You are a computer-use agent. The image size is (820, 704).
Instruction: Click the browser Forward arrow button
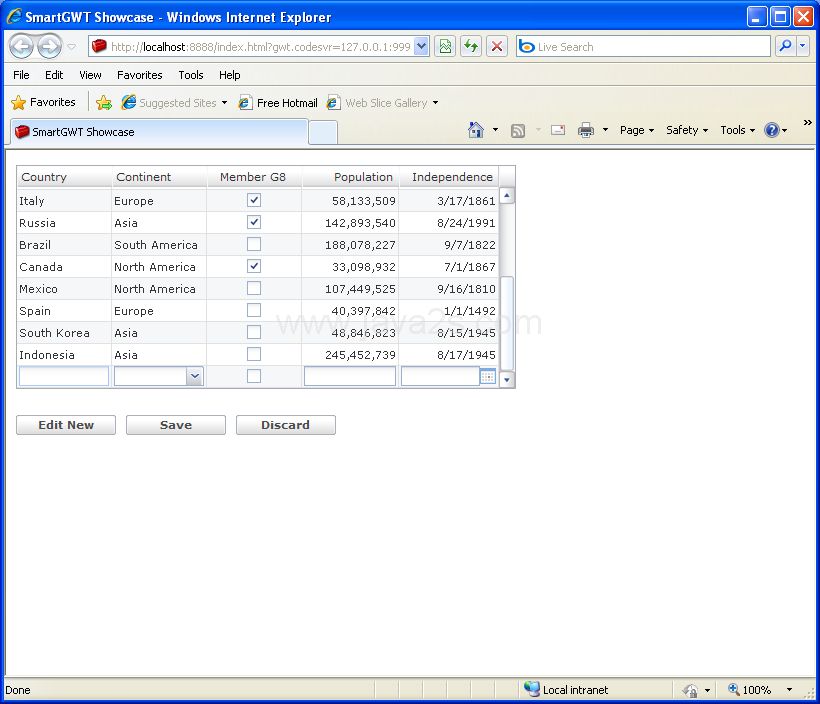[50, 47]
